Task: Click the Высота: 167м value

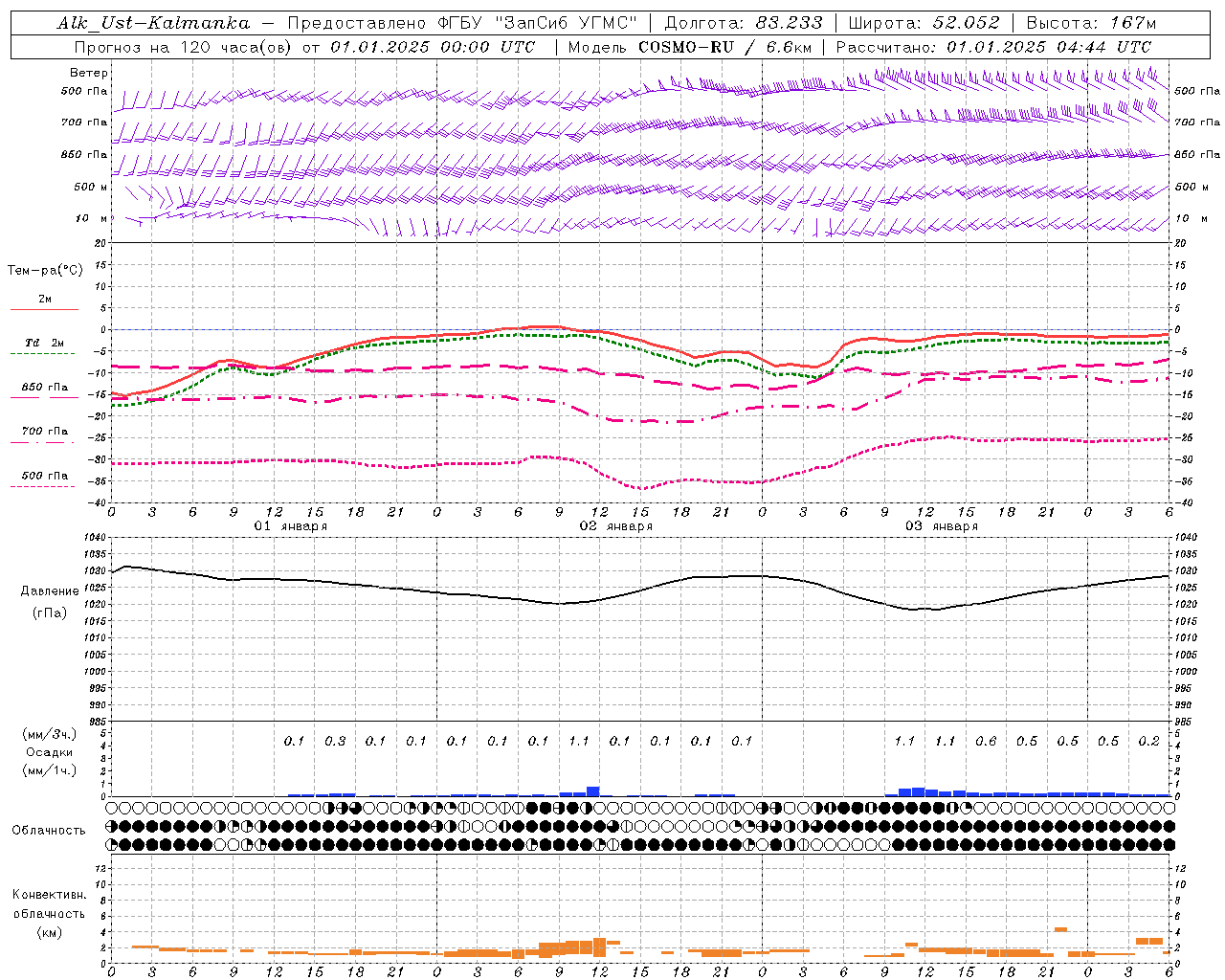Action: pos(1091,23)
